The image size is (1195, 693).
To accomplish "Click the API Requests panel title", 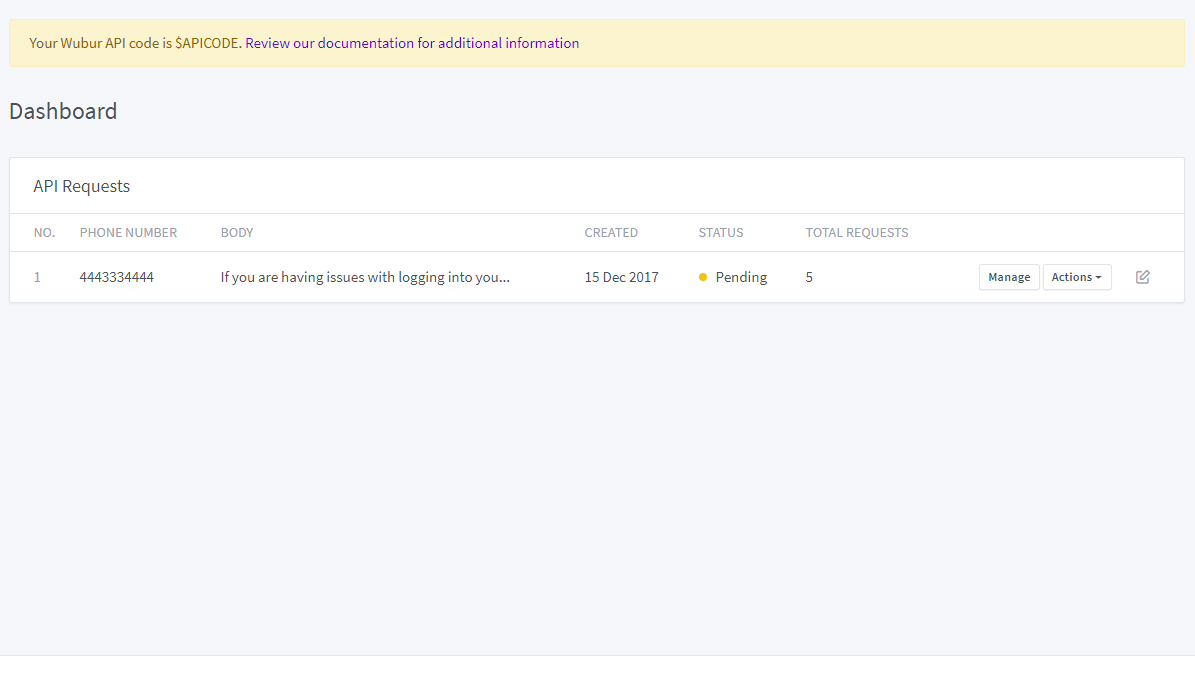I will [82, 186].
